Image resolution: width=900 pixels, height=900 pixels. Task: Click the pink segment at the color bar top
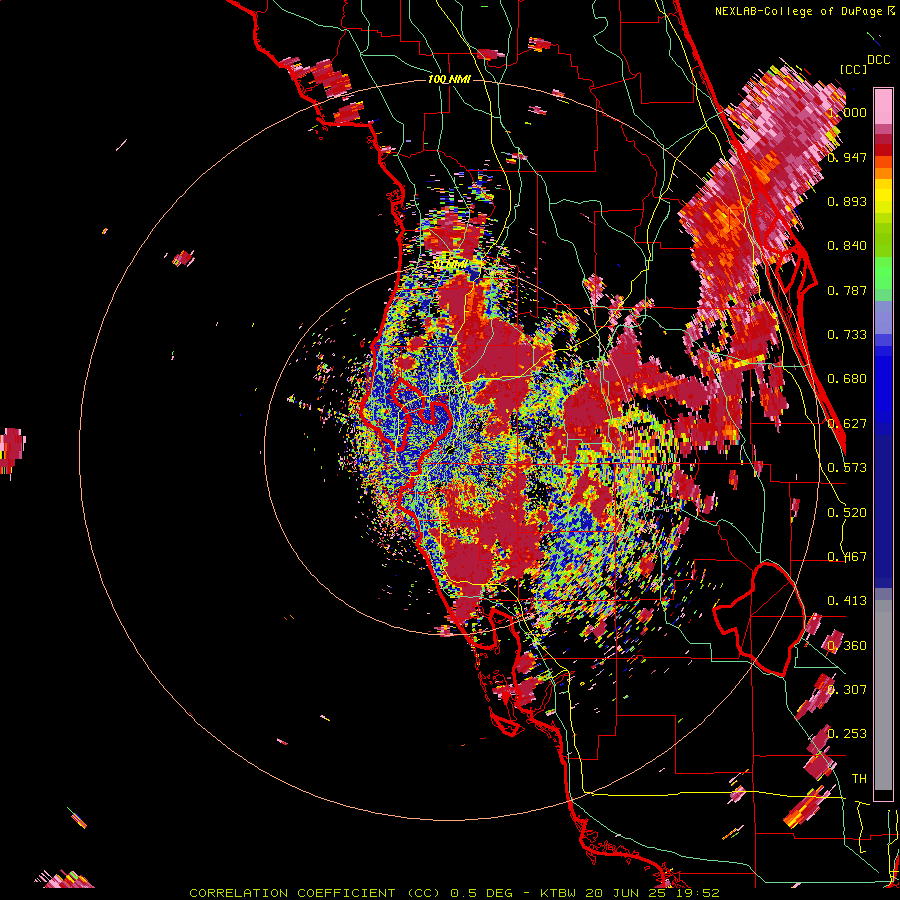[x=883, y=107]
